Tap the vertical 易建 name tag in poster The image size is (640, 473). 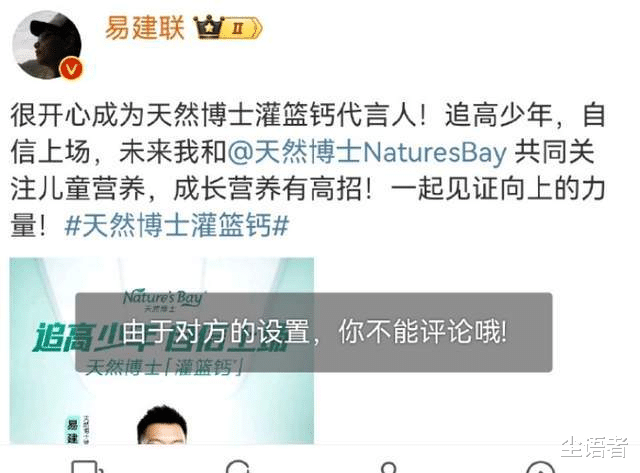[73, 430]
